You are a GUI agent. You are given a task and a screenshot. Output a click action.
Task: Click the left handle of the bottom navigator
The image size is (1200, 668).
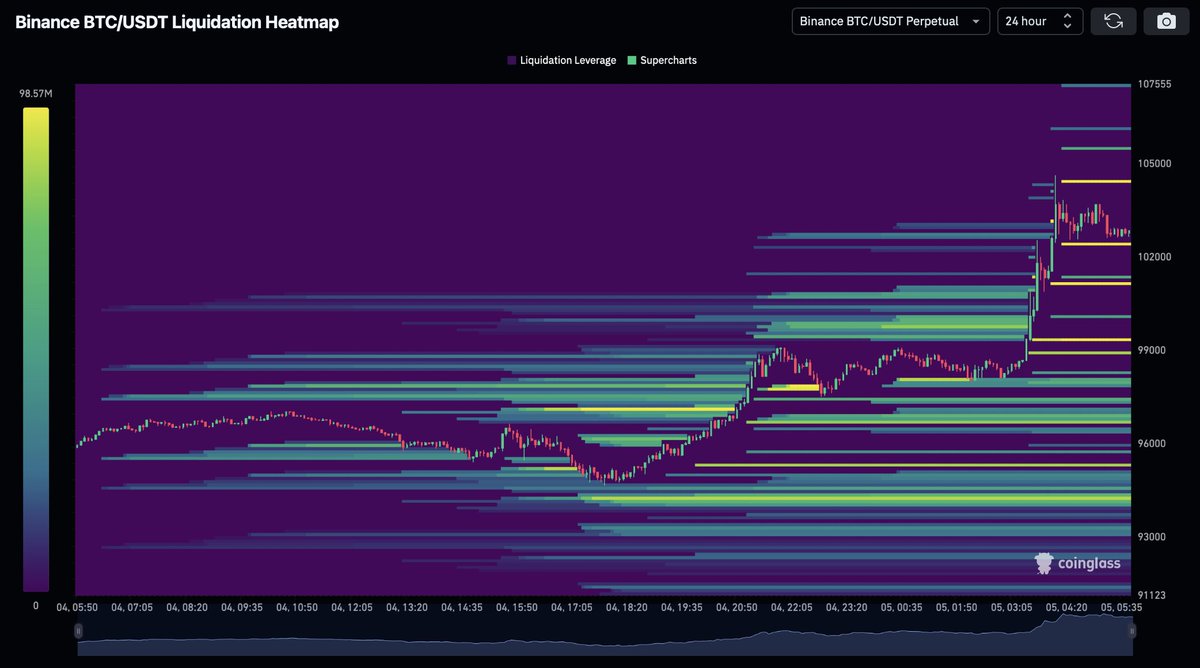click(x=78, y=631)
